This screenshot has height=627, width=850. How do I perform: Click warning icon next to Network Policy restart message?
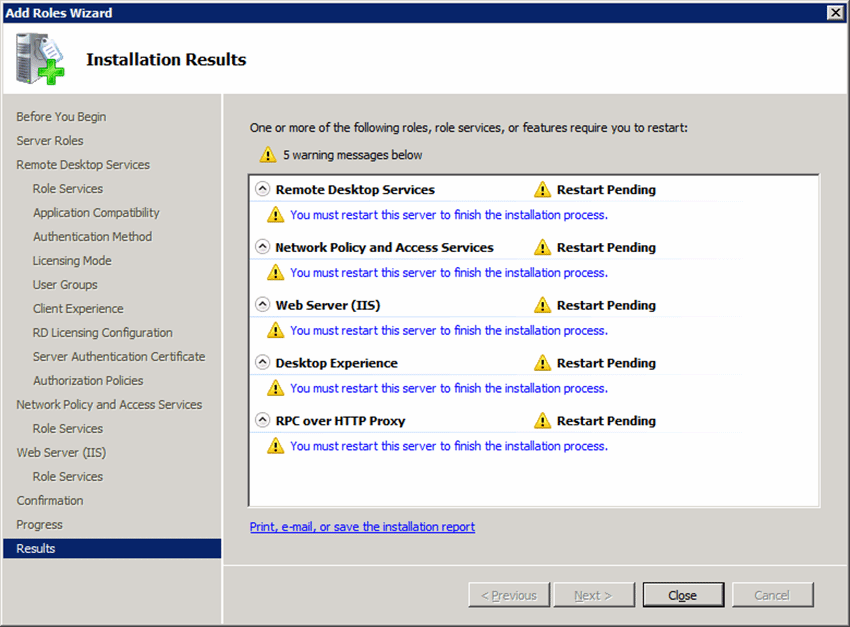pyautogui.click(x=275, y=273)
